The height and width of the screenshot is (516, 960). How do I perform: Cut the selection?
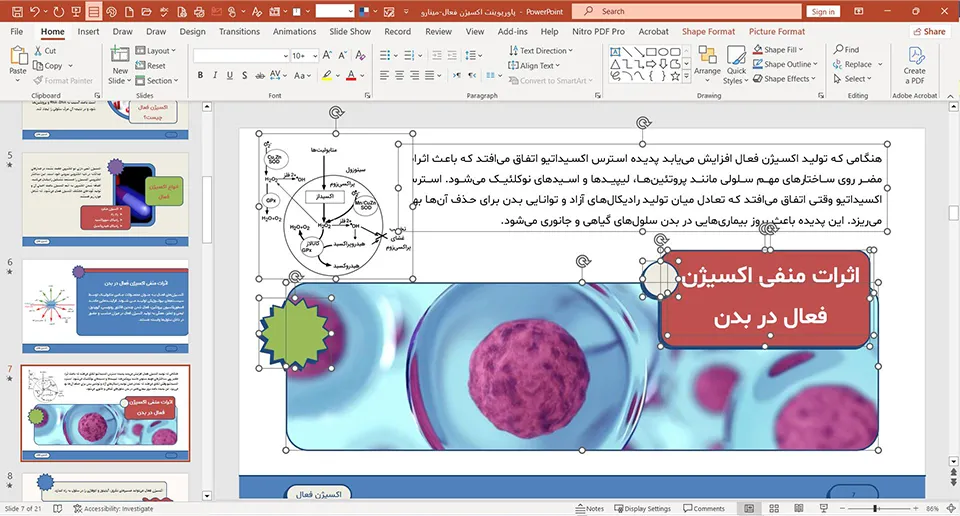point(45,51)
